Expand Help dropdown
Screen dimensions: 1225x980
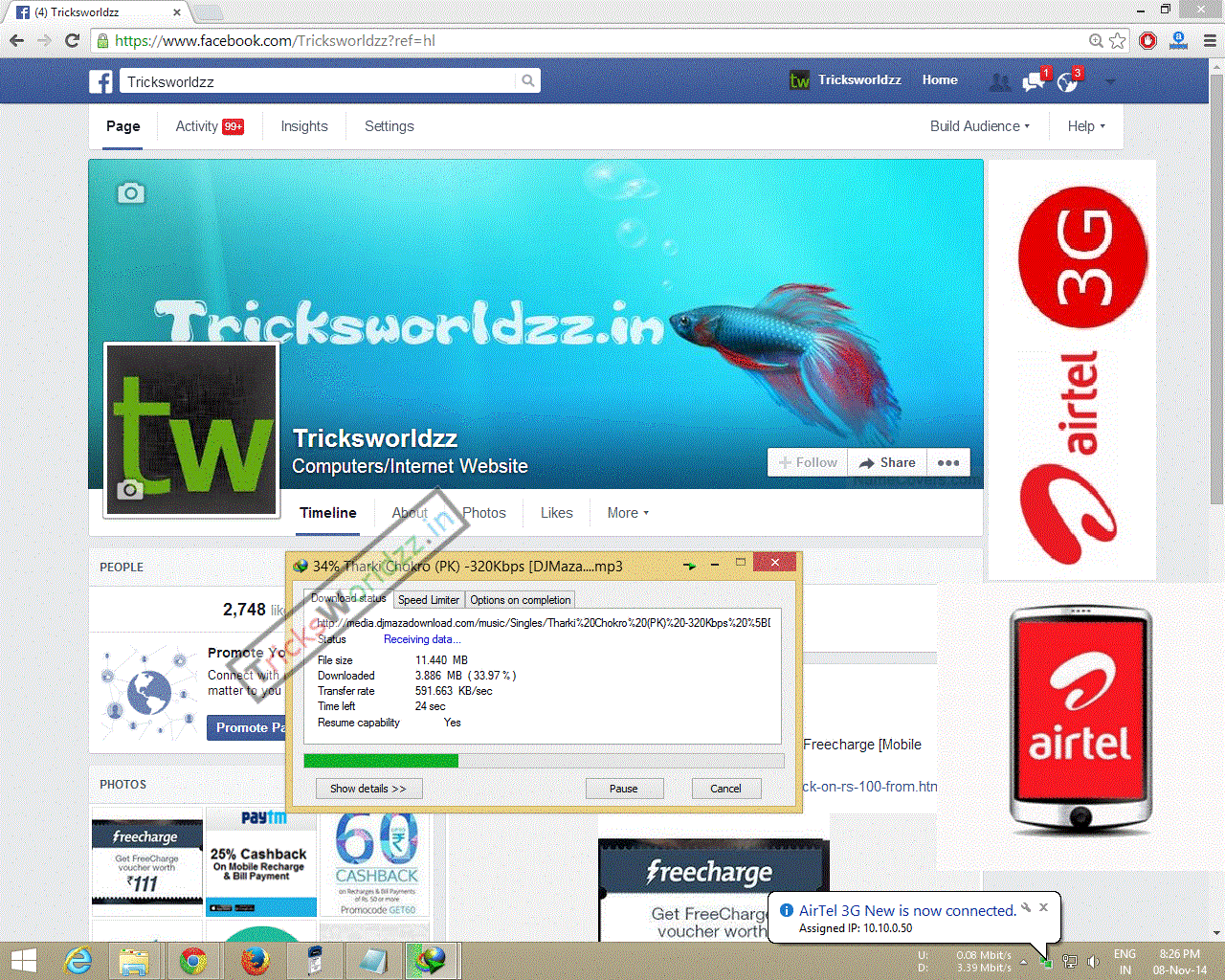[1086, 126]
